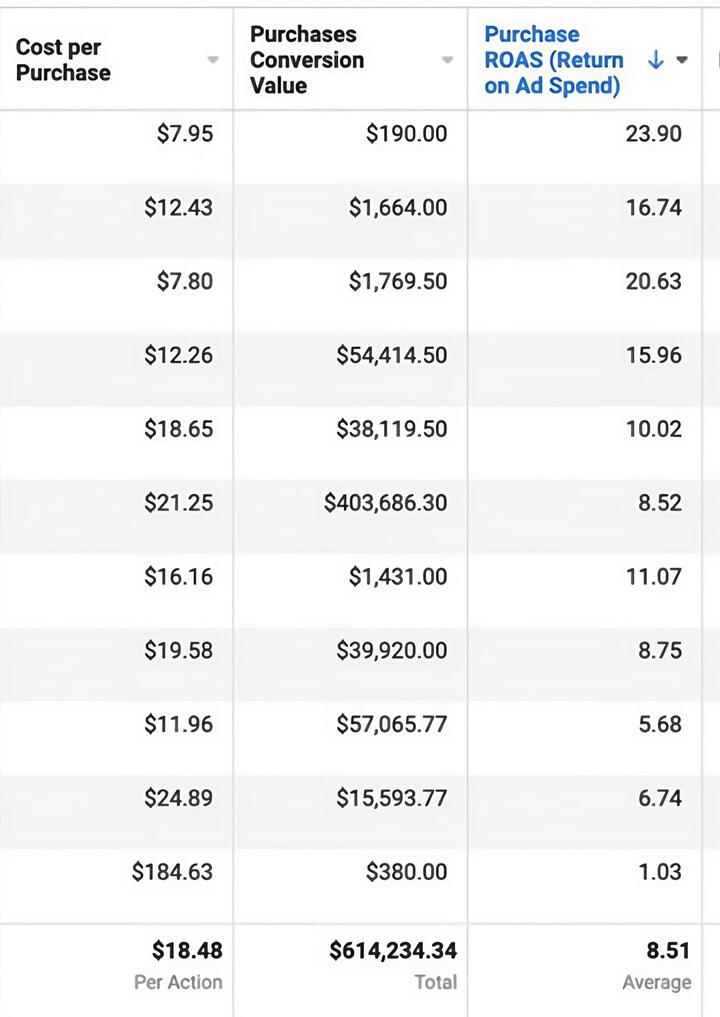The image size is (720, 1017).
Task: Select the 1.03 ROAS cell
Action: (x=660, y=872)
